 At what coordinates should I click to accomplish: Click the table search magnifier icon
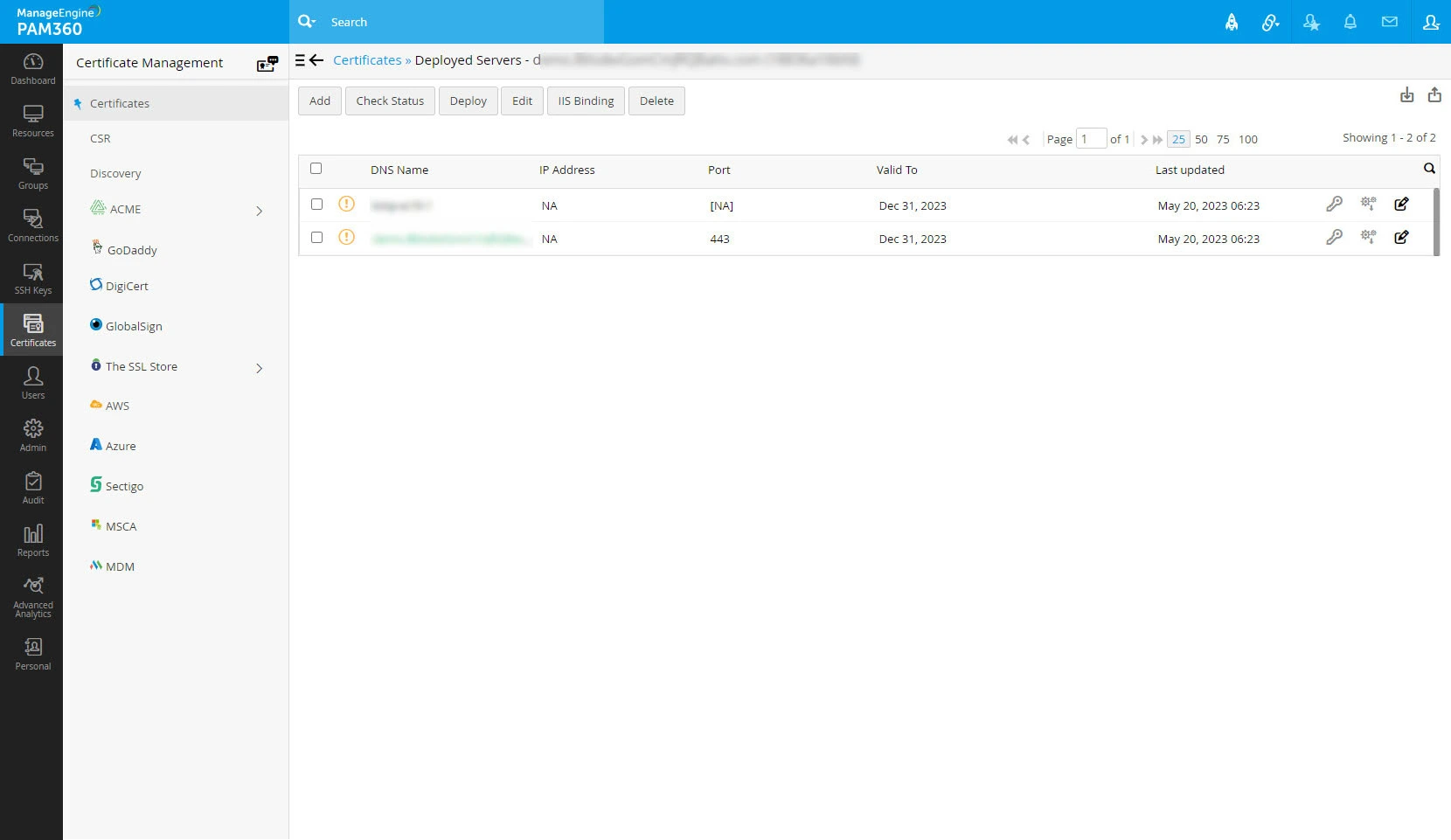pyautogui.click(x=1429, y=169)
